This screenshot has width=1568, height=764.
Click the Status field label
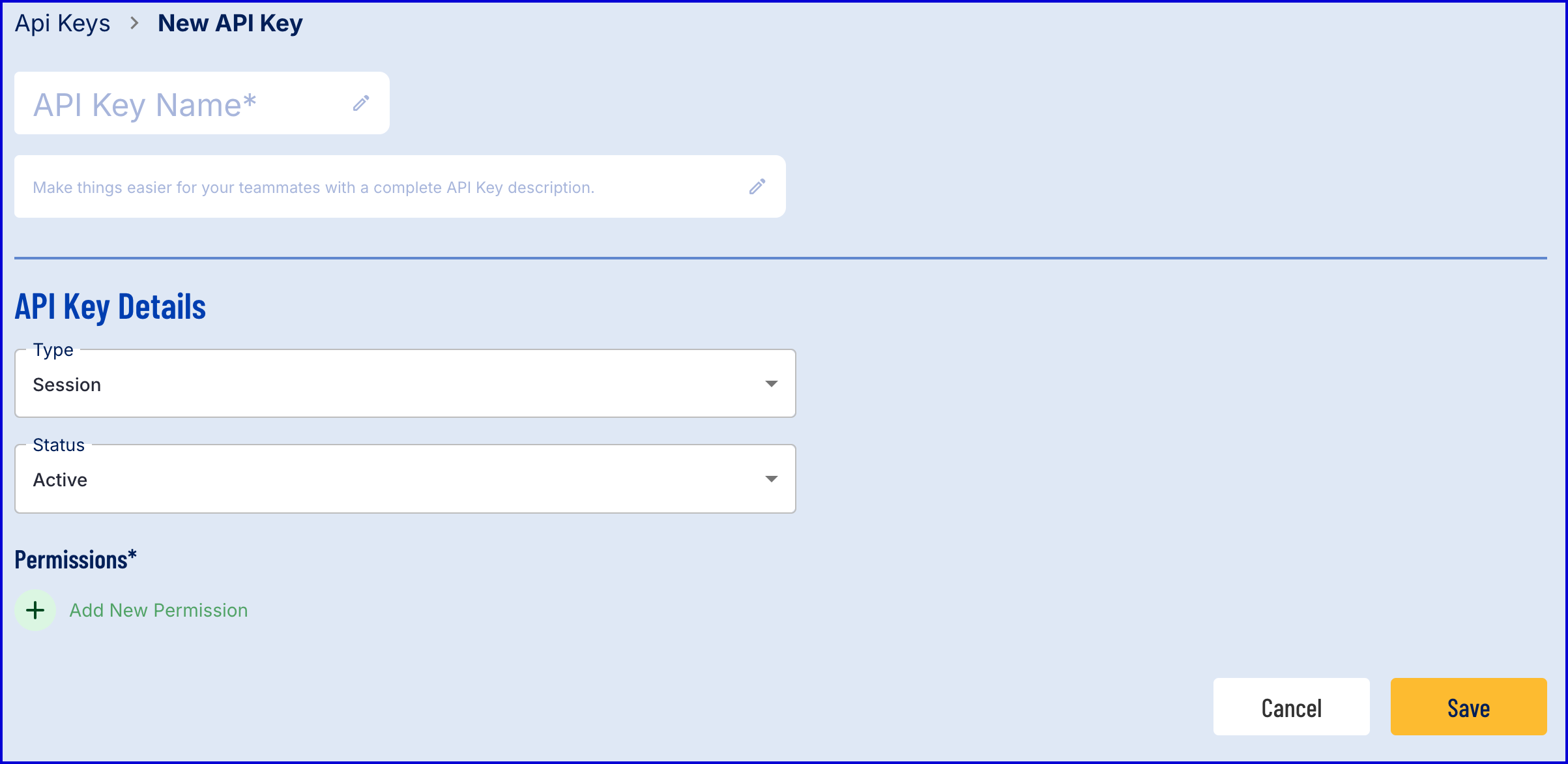pos(59,445)
